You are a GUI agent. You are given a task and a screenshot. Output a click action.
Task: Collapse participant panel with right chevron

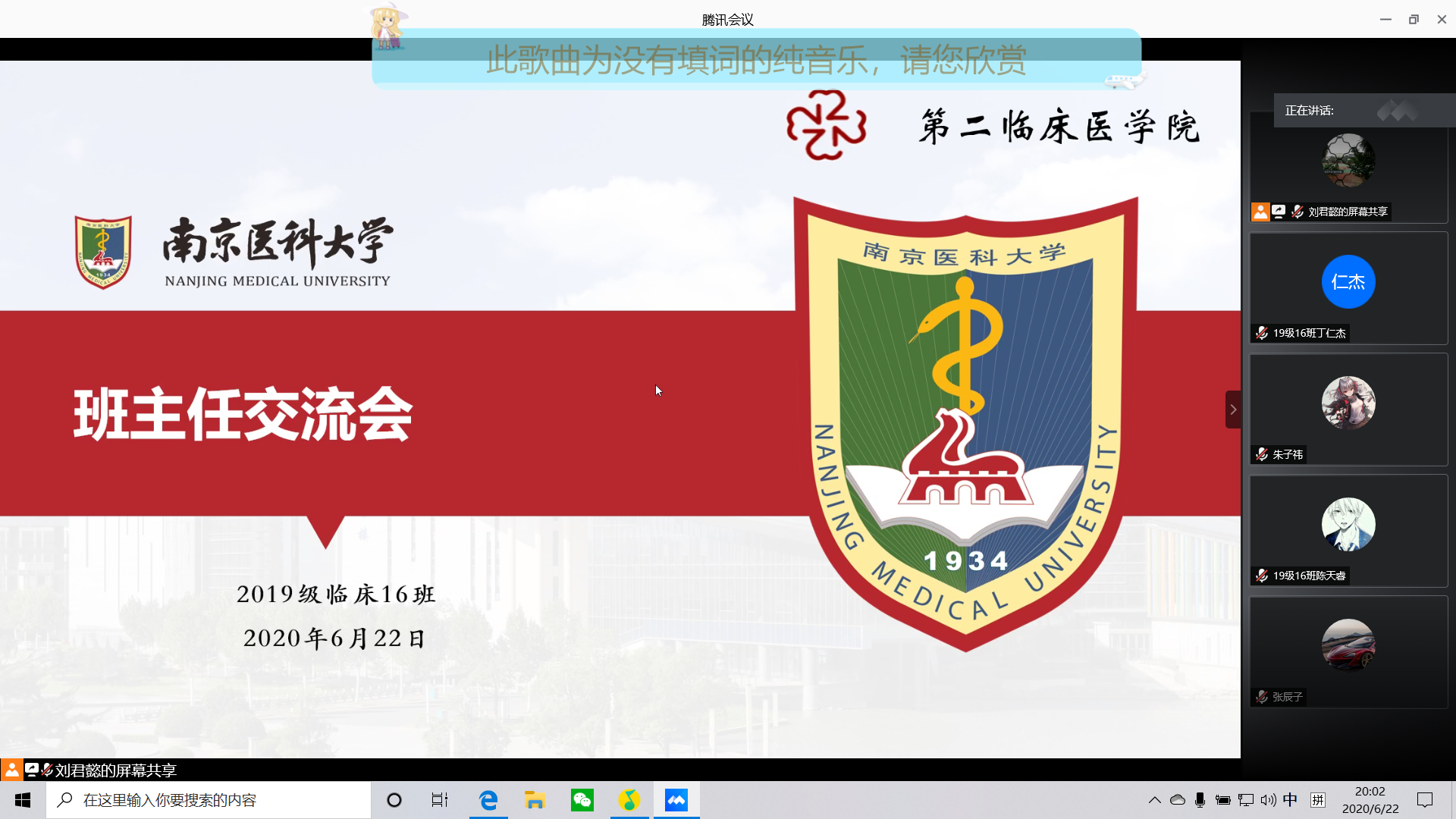point(1233,409)
